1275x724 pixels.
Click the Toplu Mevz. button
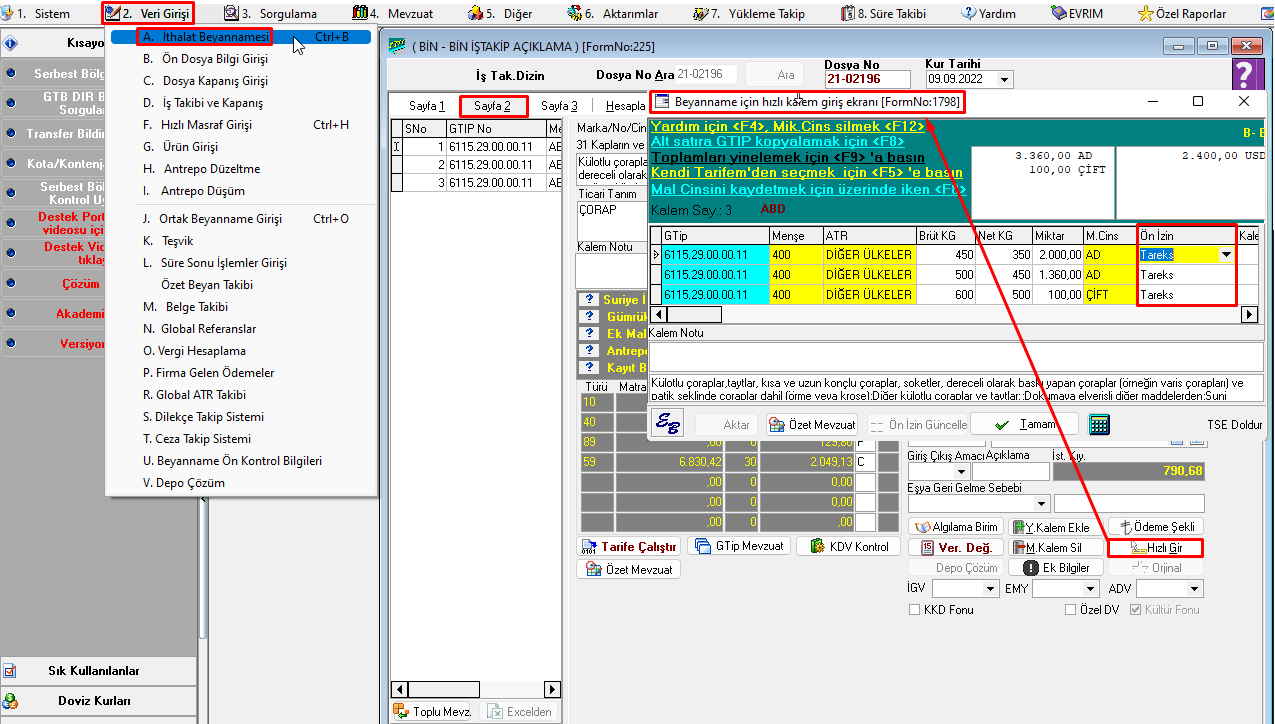point(432,712)
